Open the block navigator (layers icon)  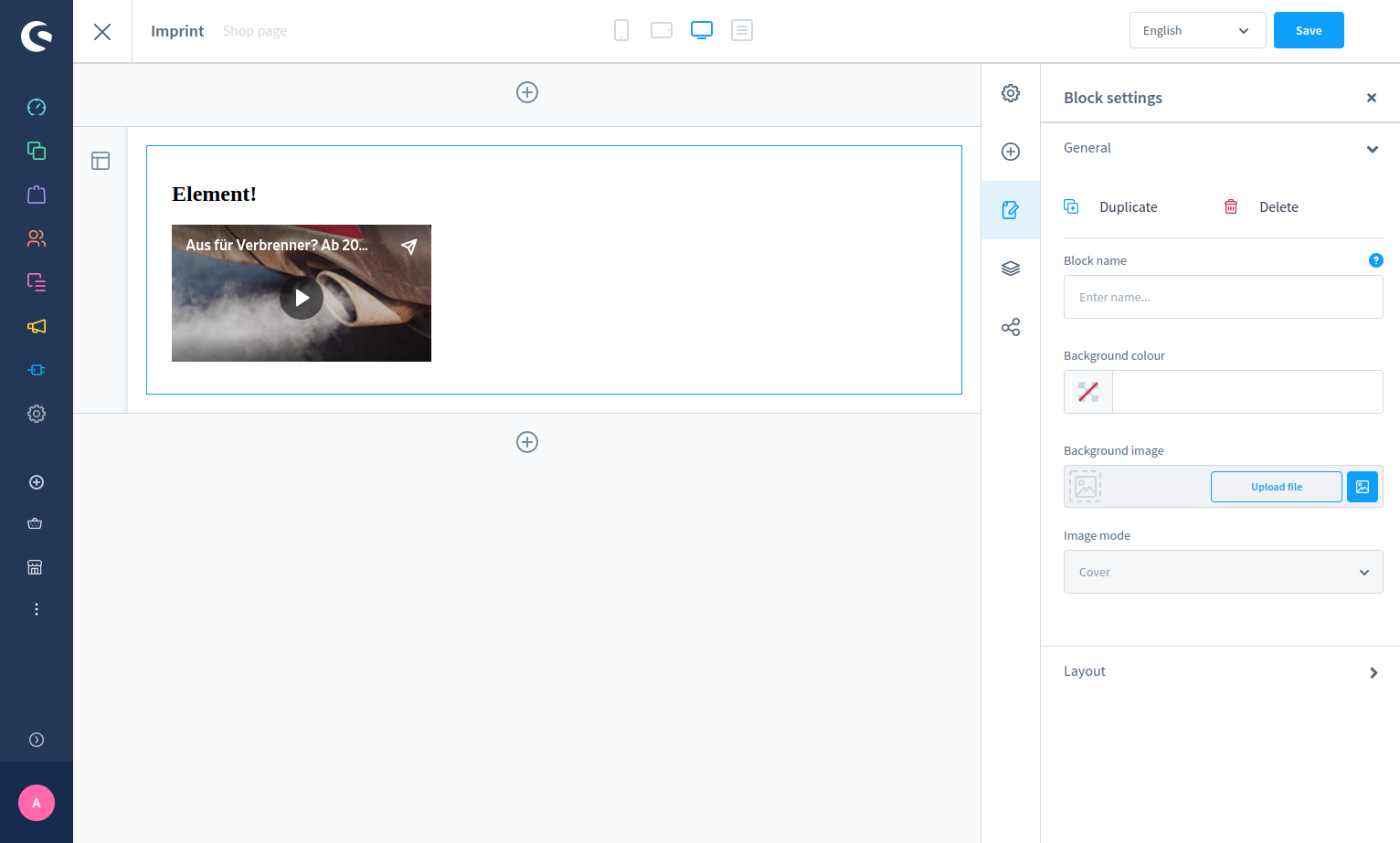pos(1010,268)
